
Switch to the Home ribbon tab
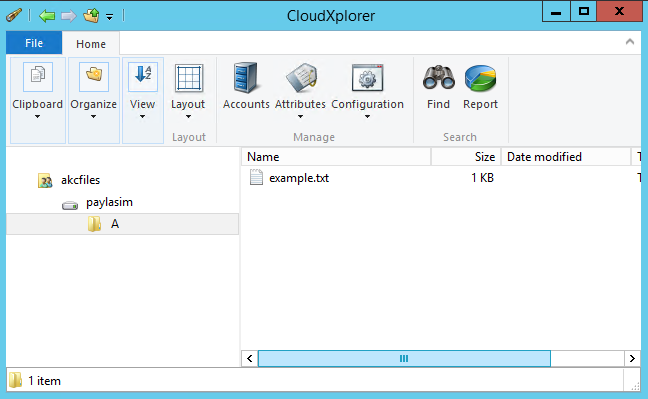pos(91,44)
